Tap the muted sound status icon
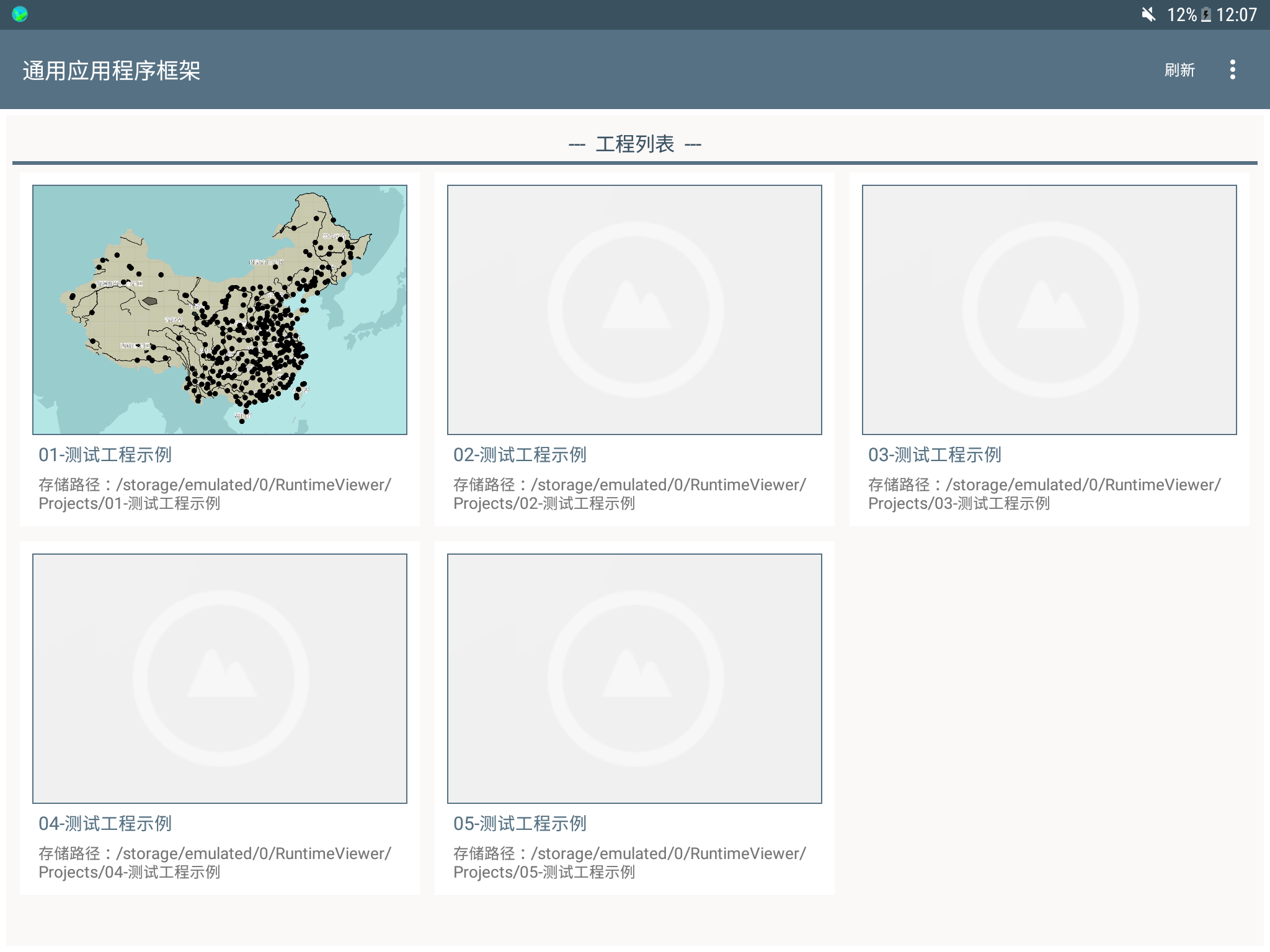1270x952 pixels. 1148,14
